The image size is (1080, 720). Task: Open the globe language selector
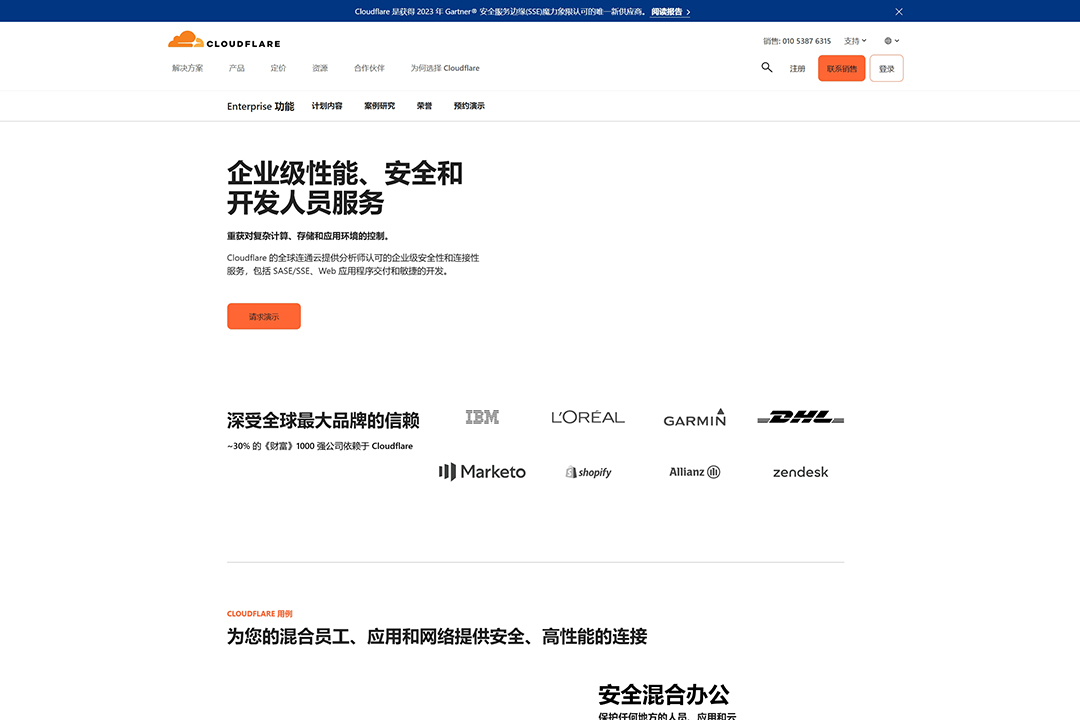tap(891, 41)
